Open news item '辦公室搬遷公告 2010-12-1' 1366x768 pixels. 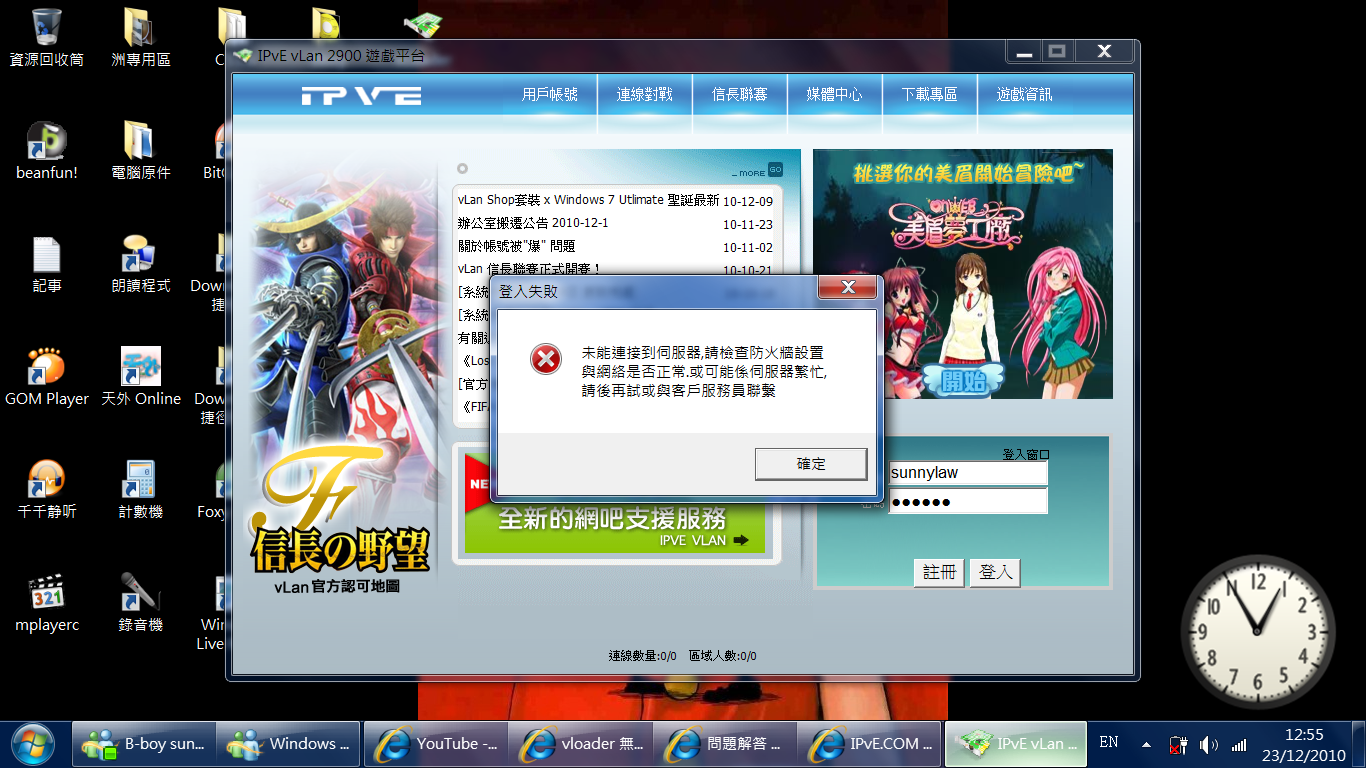click(x=533, y=223)
